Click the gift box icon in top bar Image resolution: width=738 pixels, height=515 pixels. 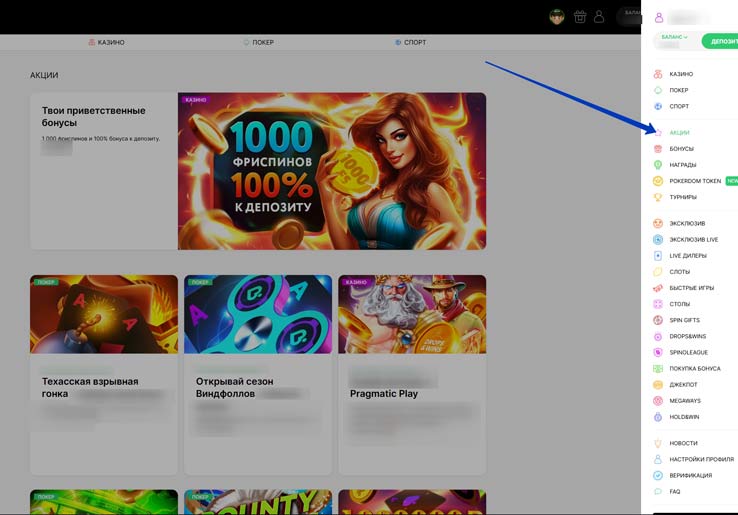(x=579, y=16)
